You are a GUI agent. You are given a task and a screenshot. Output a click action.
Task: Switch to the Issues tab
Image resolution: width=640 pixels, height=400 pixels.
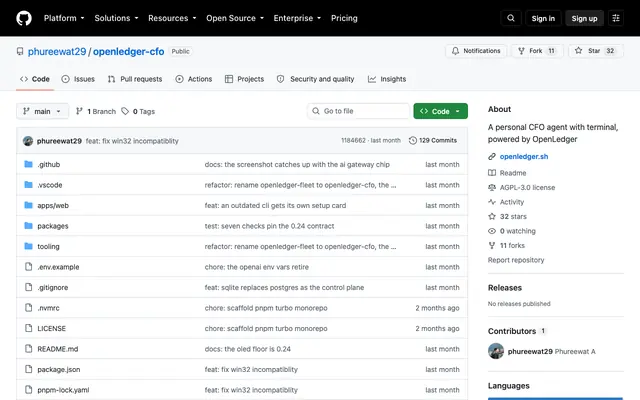point(78,79)
